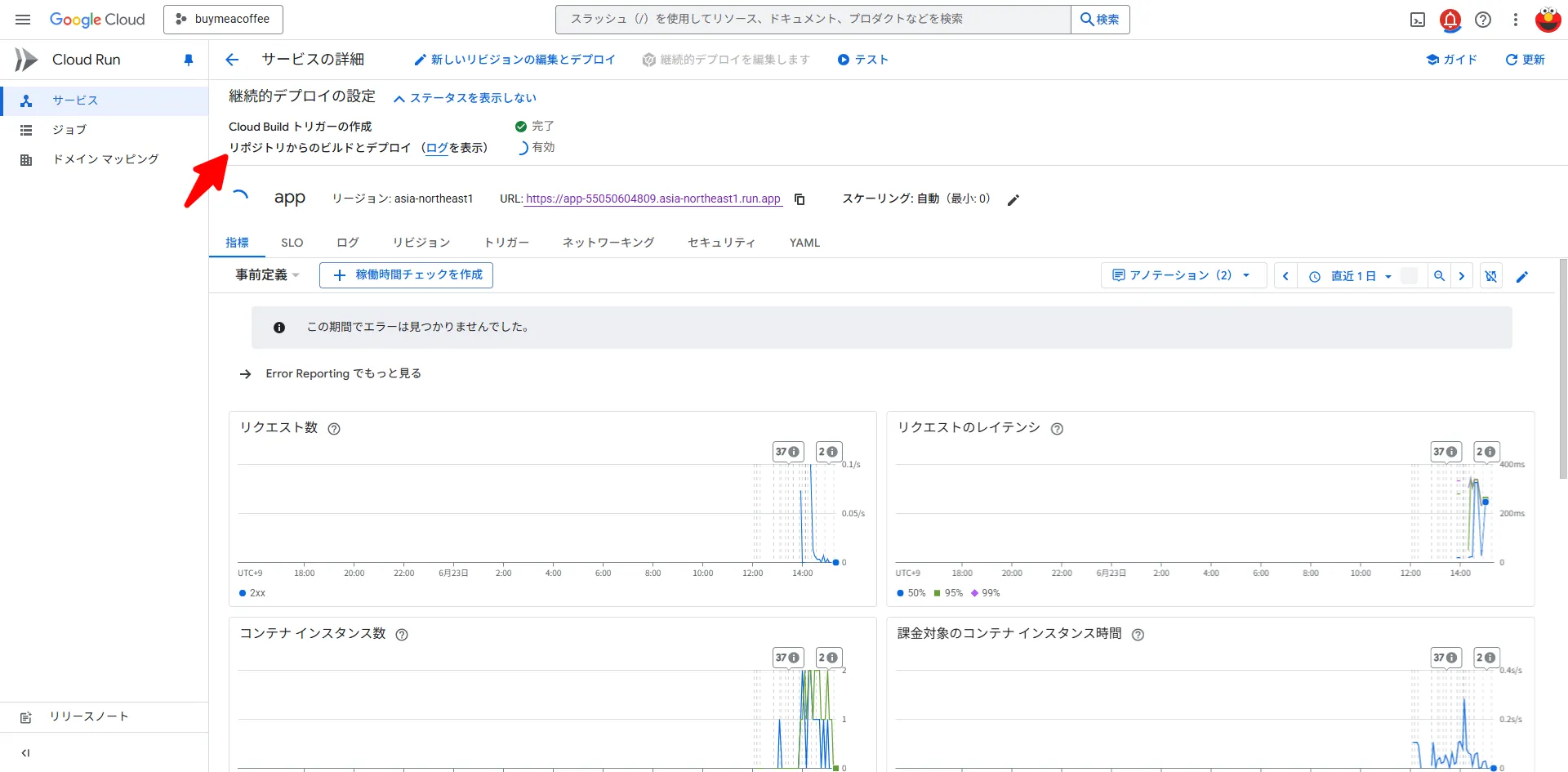The height and width of the screenshot is (772, 1568).
Task: Switch to the トリガー tab
Action: [506, 243]
